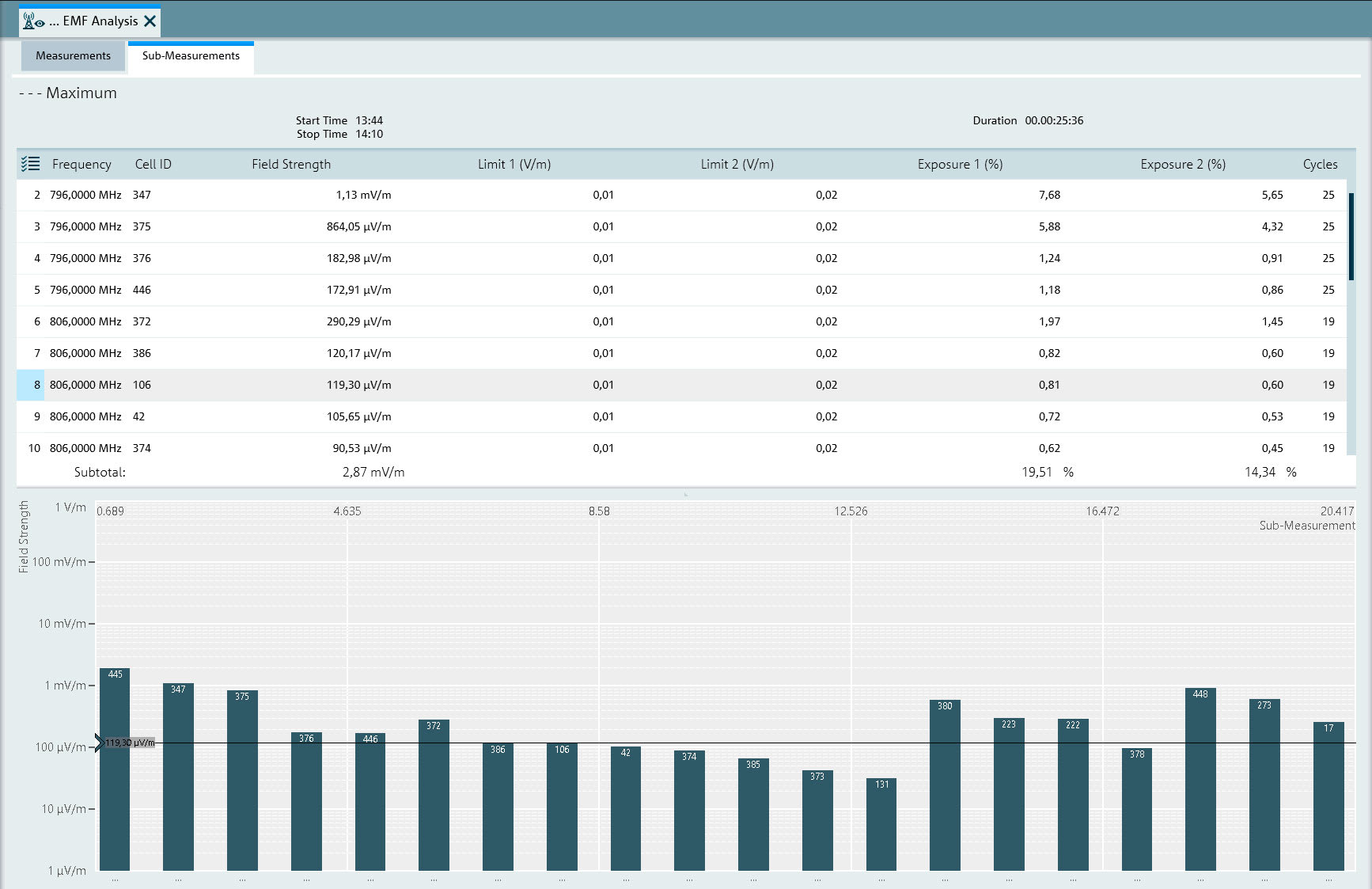1372x889 pixels.
Task: Click the Exposure 1 (%) column header
Action: 960,164
